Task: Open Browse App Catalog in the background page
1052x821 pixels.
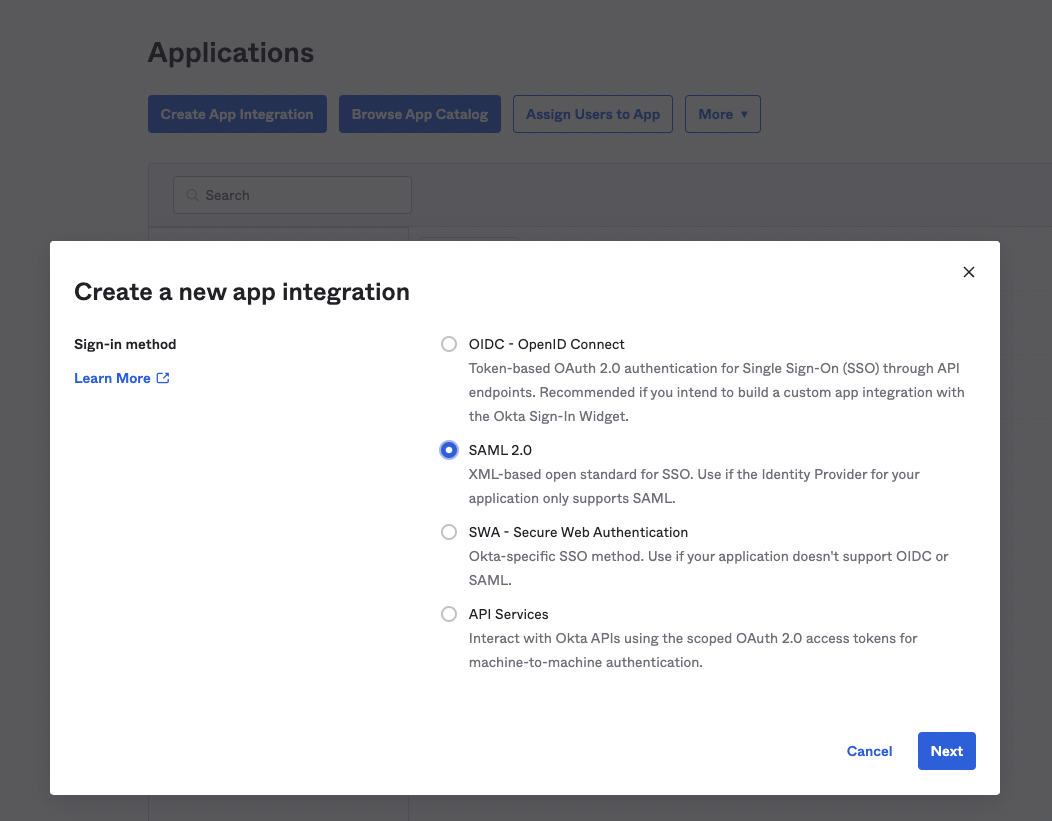Action: (x=419, y=114)
